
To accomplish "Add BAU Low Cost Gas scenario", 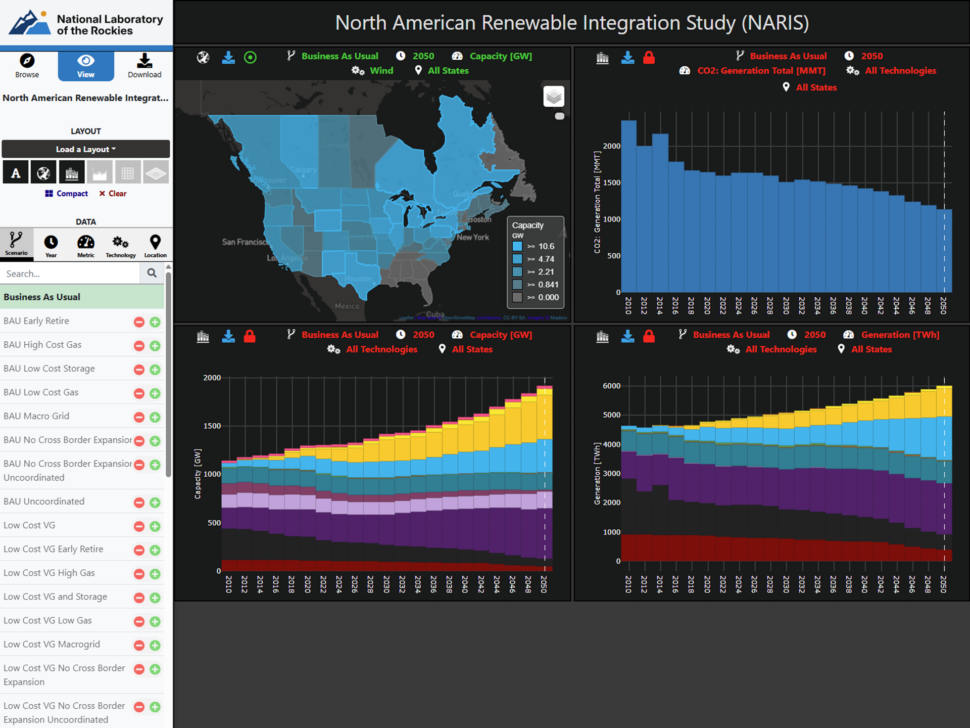I will [x=155, y=393].
